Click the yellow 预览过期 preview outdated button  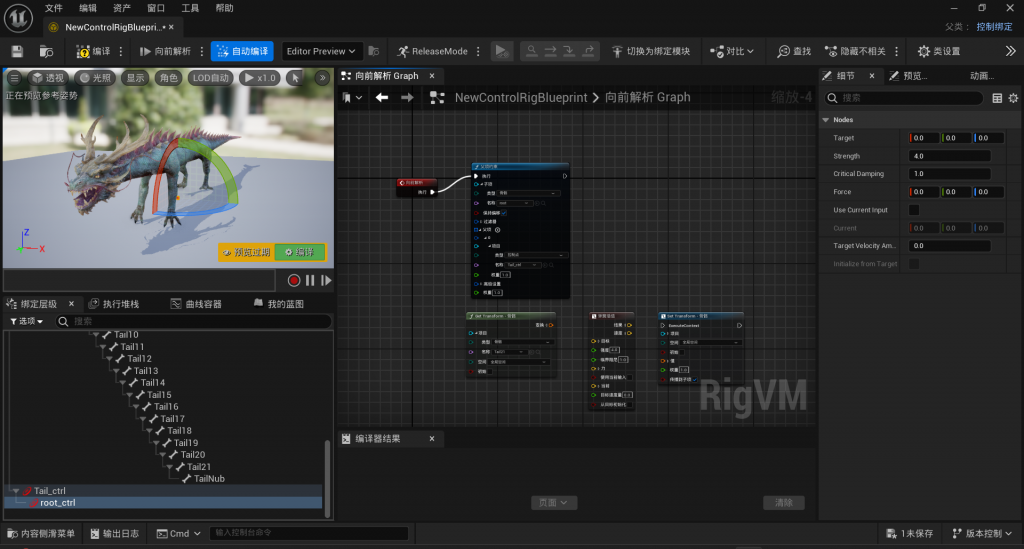pyautogui.click(x=246, y=252)
